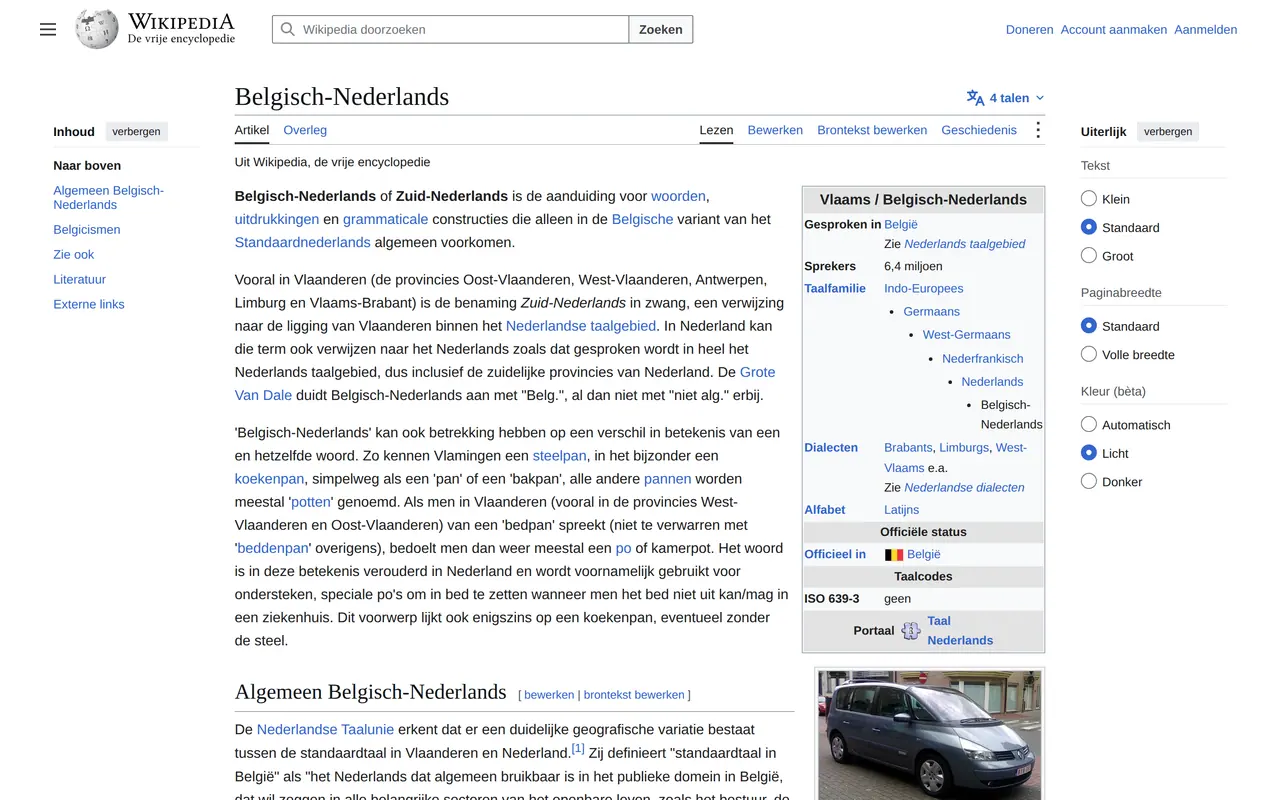Choose Automatisch color mode

[1089, 424]
